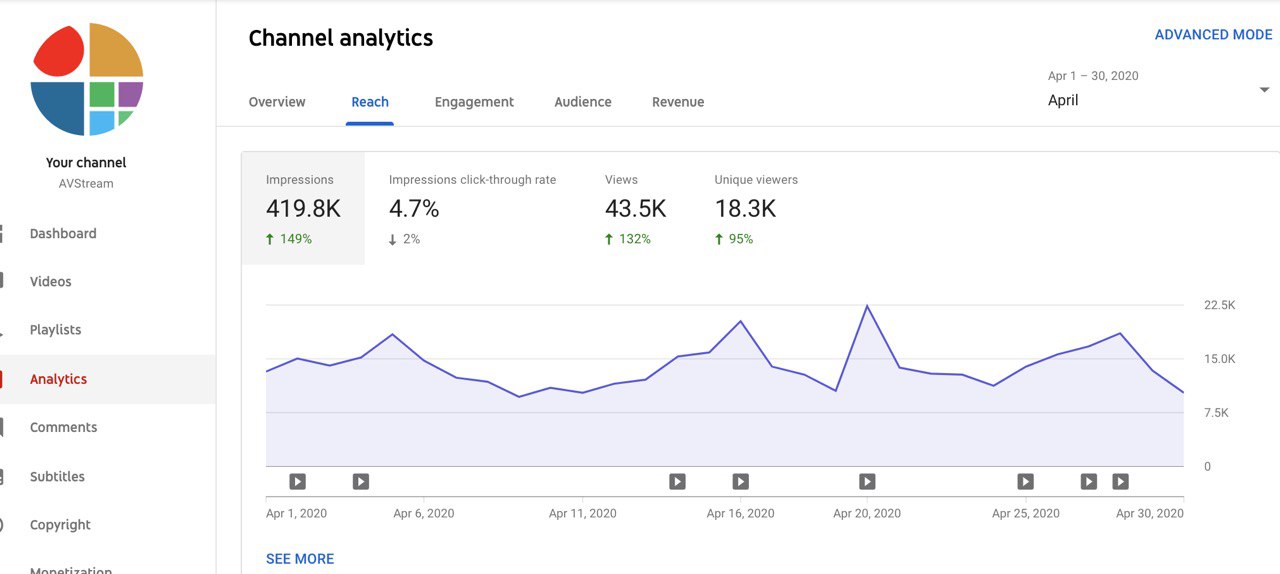Screen dimensions: 1280x574
Task: Switch to the Overview tab
Action: [277, 102]
